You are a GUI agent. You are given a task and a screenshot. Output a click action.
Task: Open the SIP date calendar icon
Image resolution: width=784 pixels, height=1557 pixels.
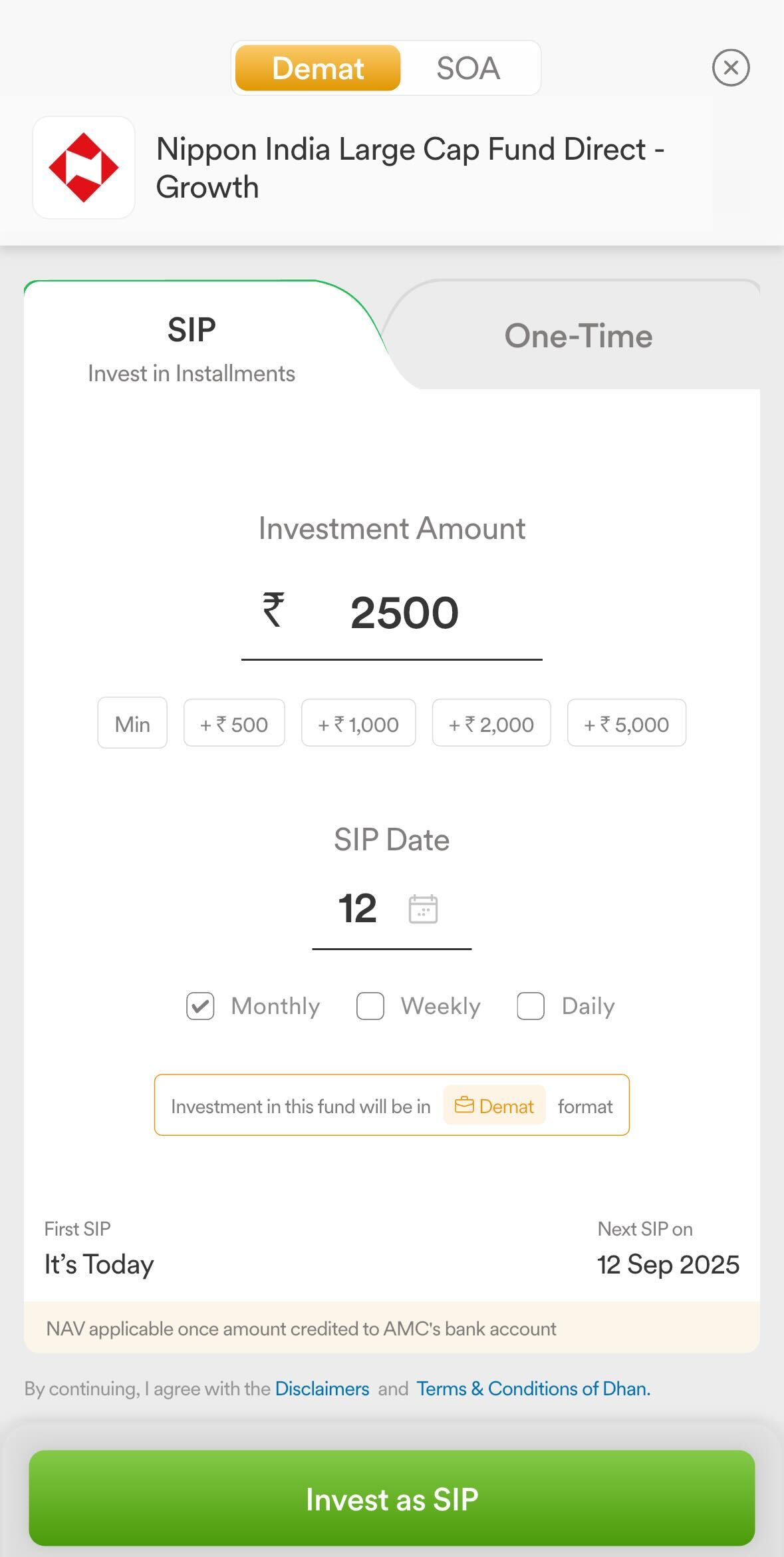click(423, 909)
